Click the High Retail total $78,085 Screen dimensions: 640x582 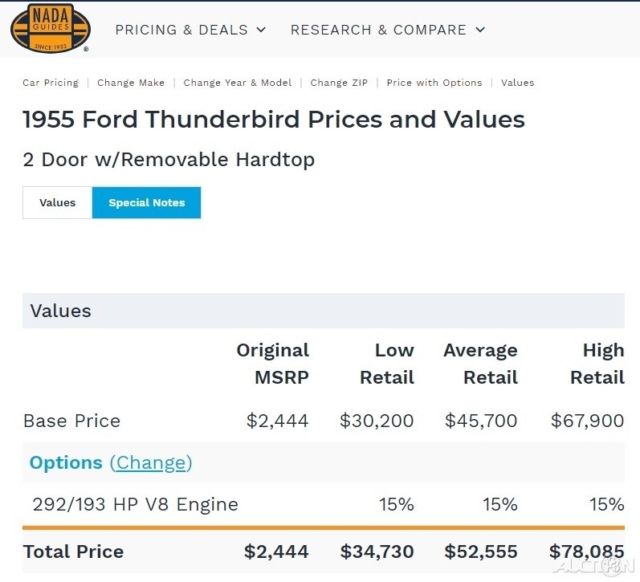pyautogui.click(x=587, y=552)
